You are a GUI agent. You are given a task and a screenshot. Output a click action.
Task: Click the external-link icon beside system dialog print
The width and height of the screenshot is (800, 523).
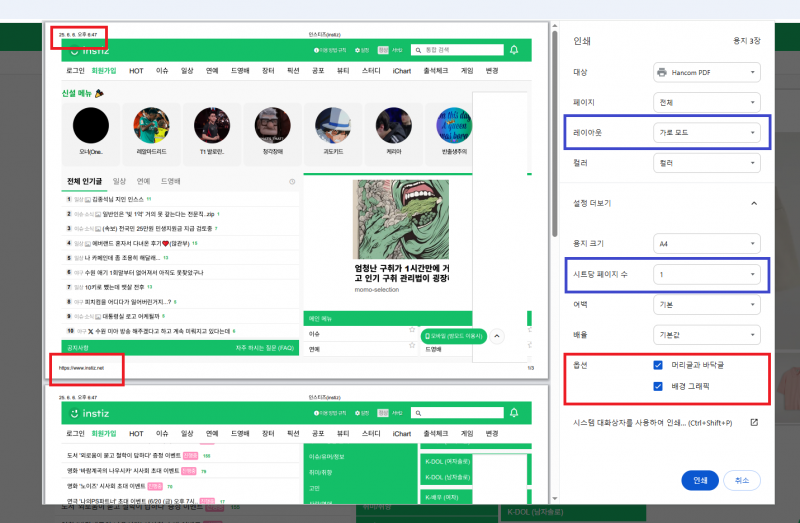coord(754,422)
